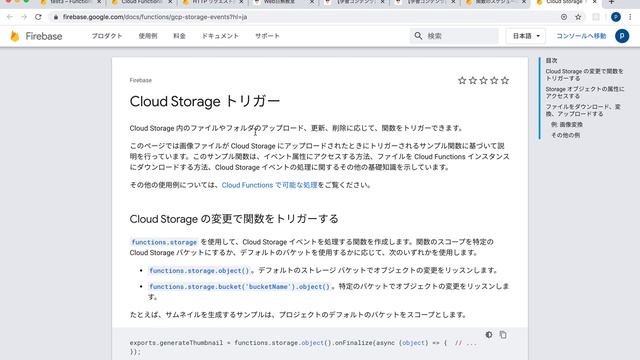Viewport: 640px width, 360px height.
Task: Rate the page two stars
Action: (473, 80)
